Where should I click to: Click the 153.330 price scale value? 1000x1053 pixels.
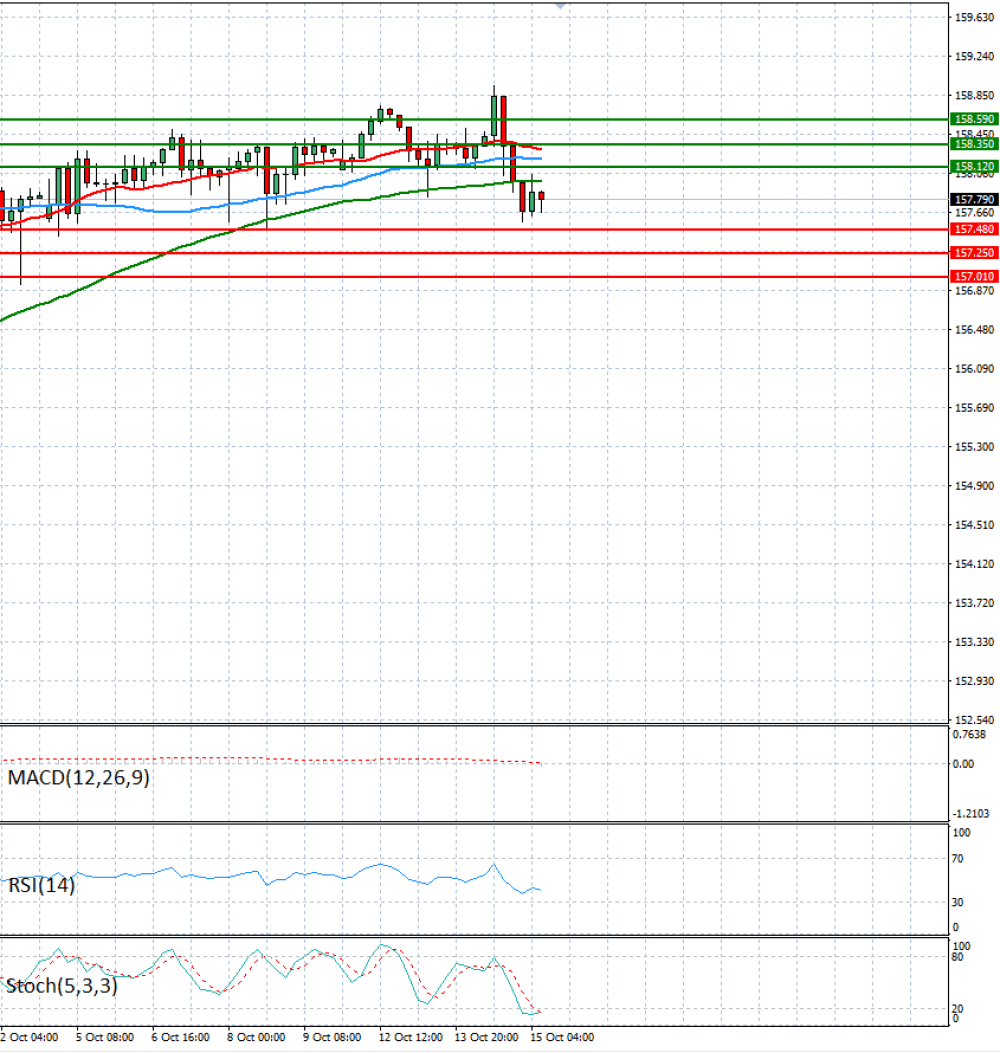click(974, 642)
